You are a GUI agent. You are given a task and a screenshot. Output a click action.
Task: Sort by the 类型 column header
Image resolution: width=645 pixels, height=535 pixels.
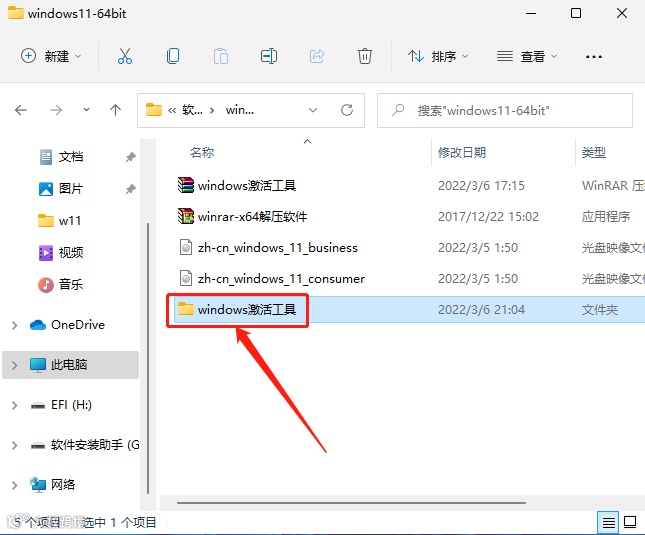594,153
